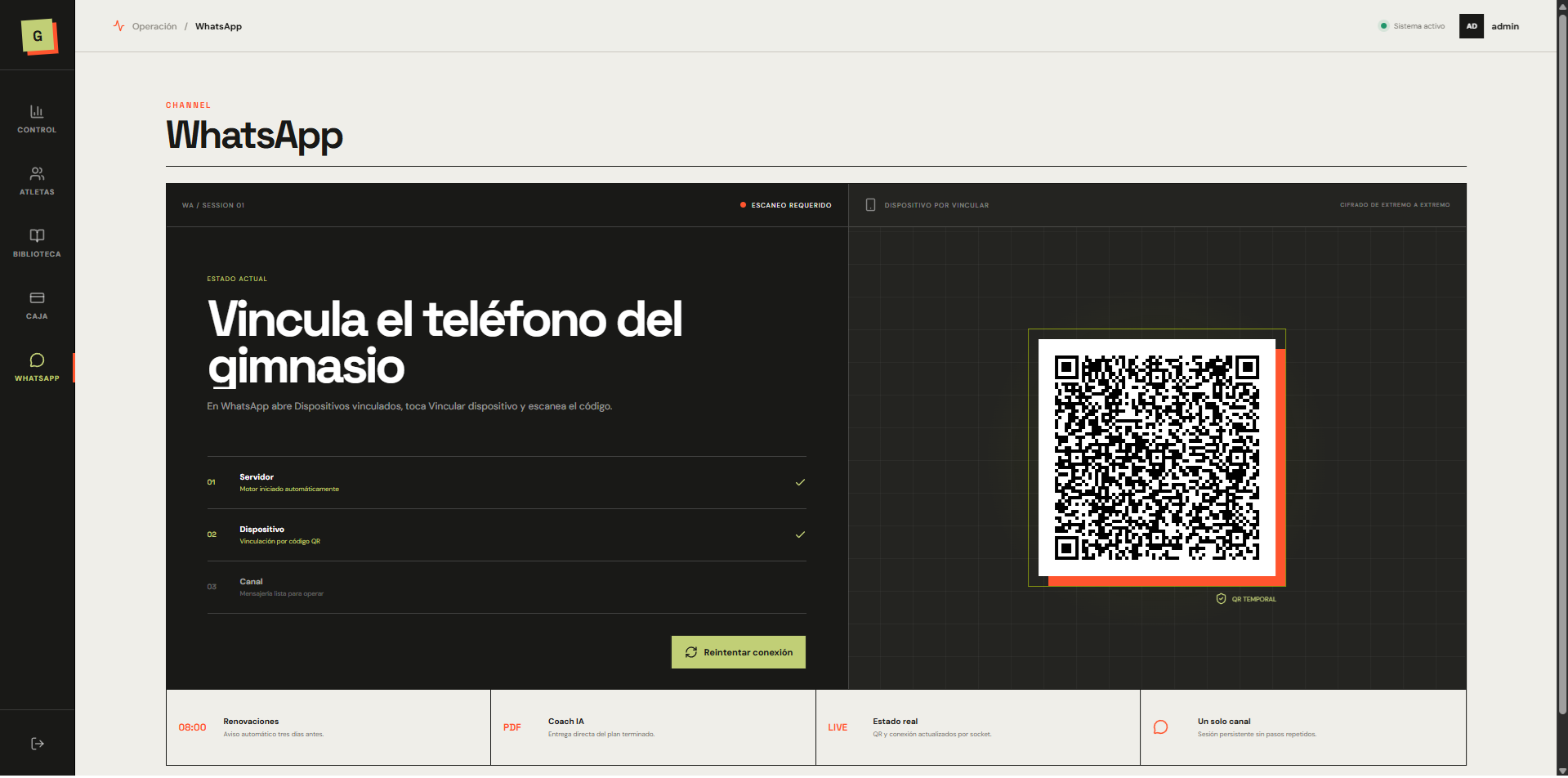Click the scrollbar down arrow
Viewport: 1568px width, 778px height.
[x=1562, y=771]
